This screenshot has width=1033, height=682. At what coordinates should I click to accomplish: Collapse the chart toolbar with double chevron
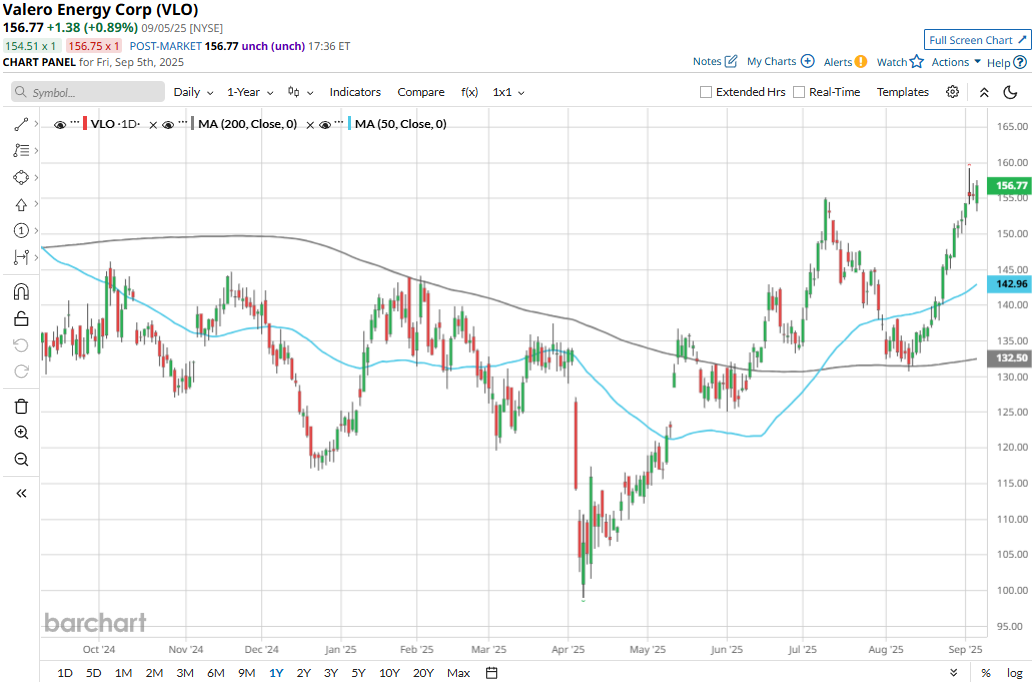point(984,92)
